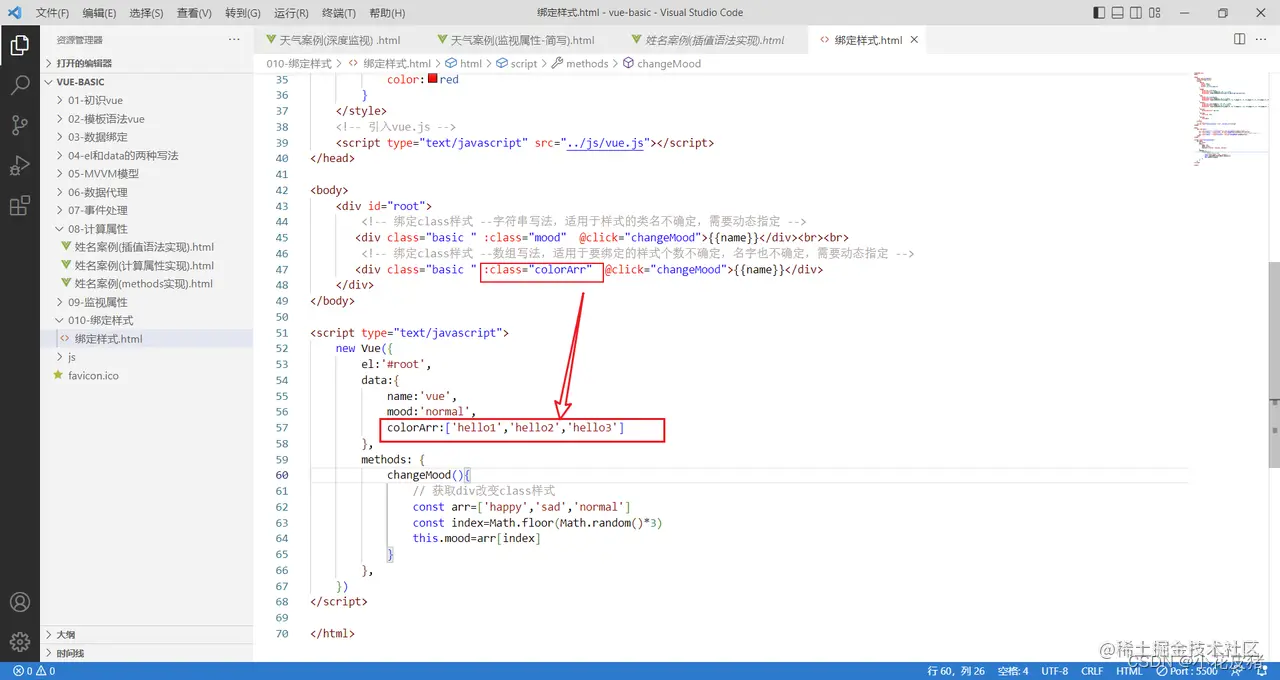This screenshot has width=1280, height=680.
Task: Open the 编辑(E) menu
Action: click(x=99, y=13)
